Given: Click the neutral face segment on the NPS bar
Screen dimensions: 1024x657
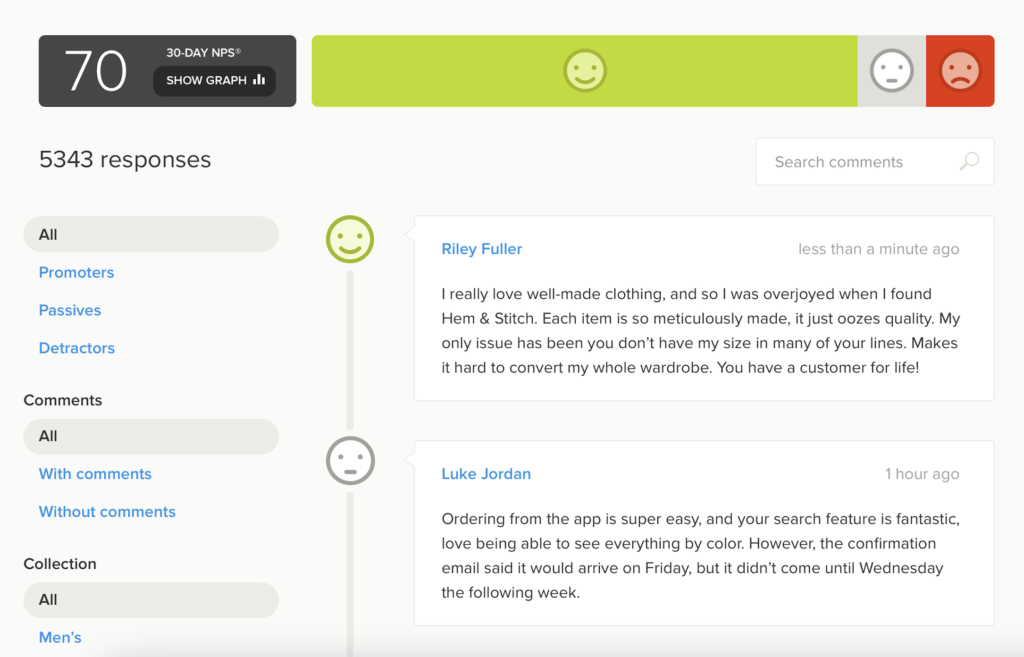Looking at the screenshot, I should [x=891, y=71].
